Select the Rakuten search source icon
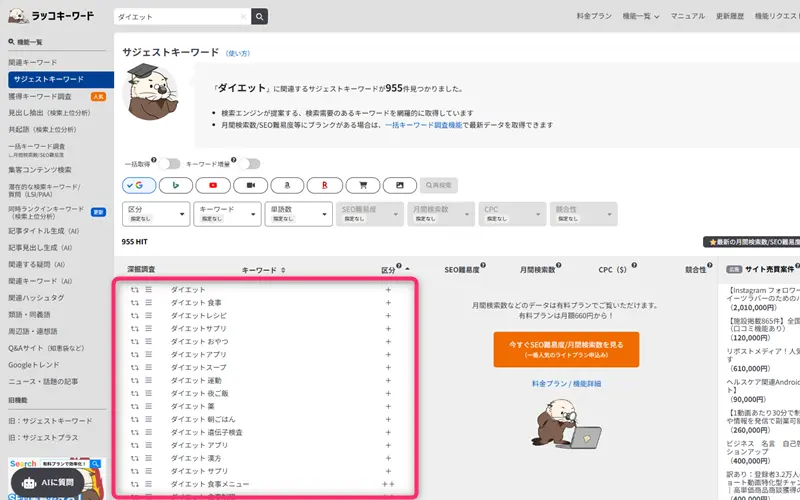 coord(325,185)
